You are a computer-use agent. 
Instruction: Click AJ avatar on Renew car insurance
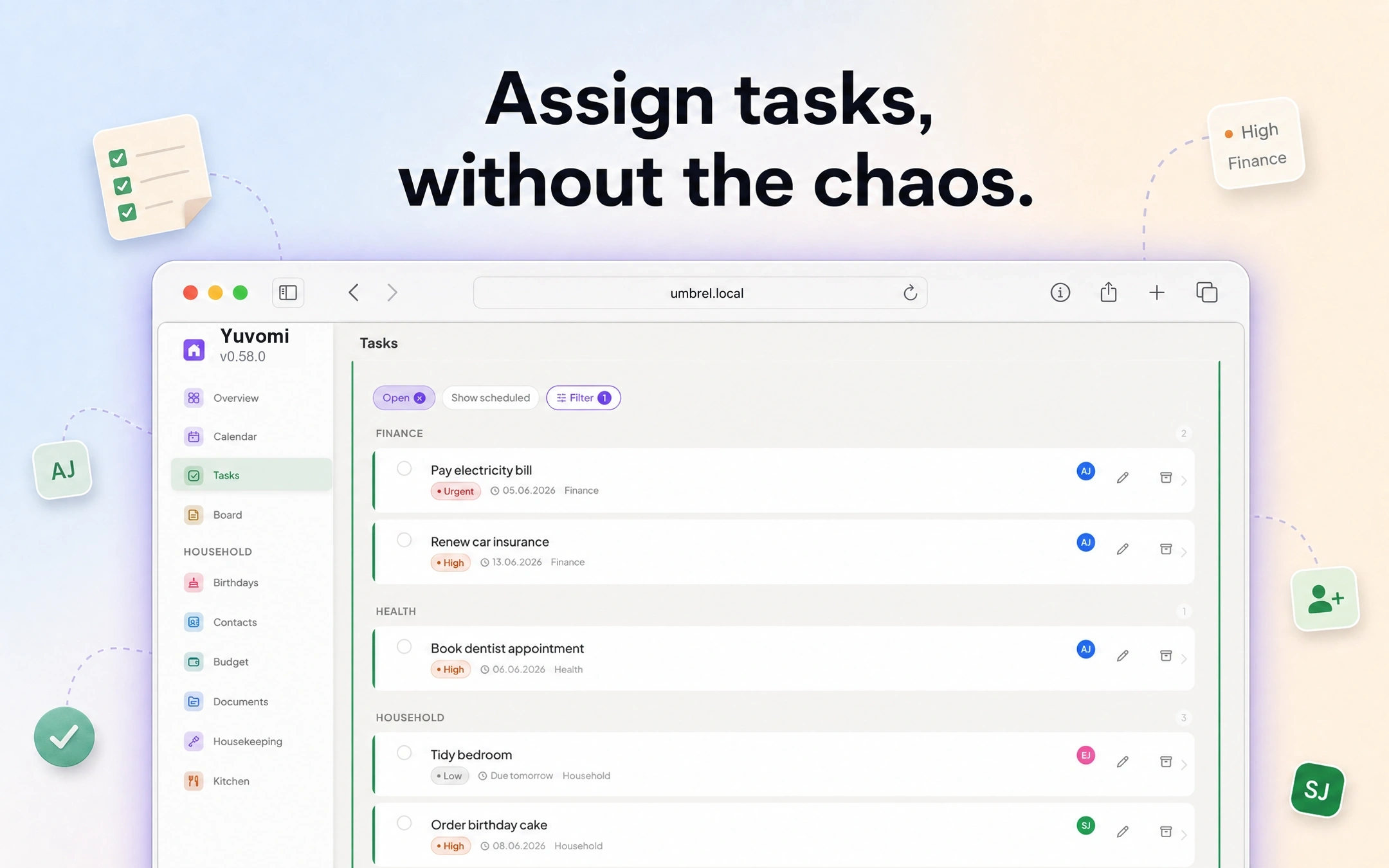click(x=1085, y=543)
